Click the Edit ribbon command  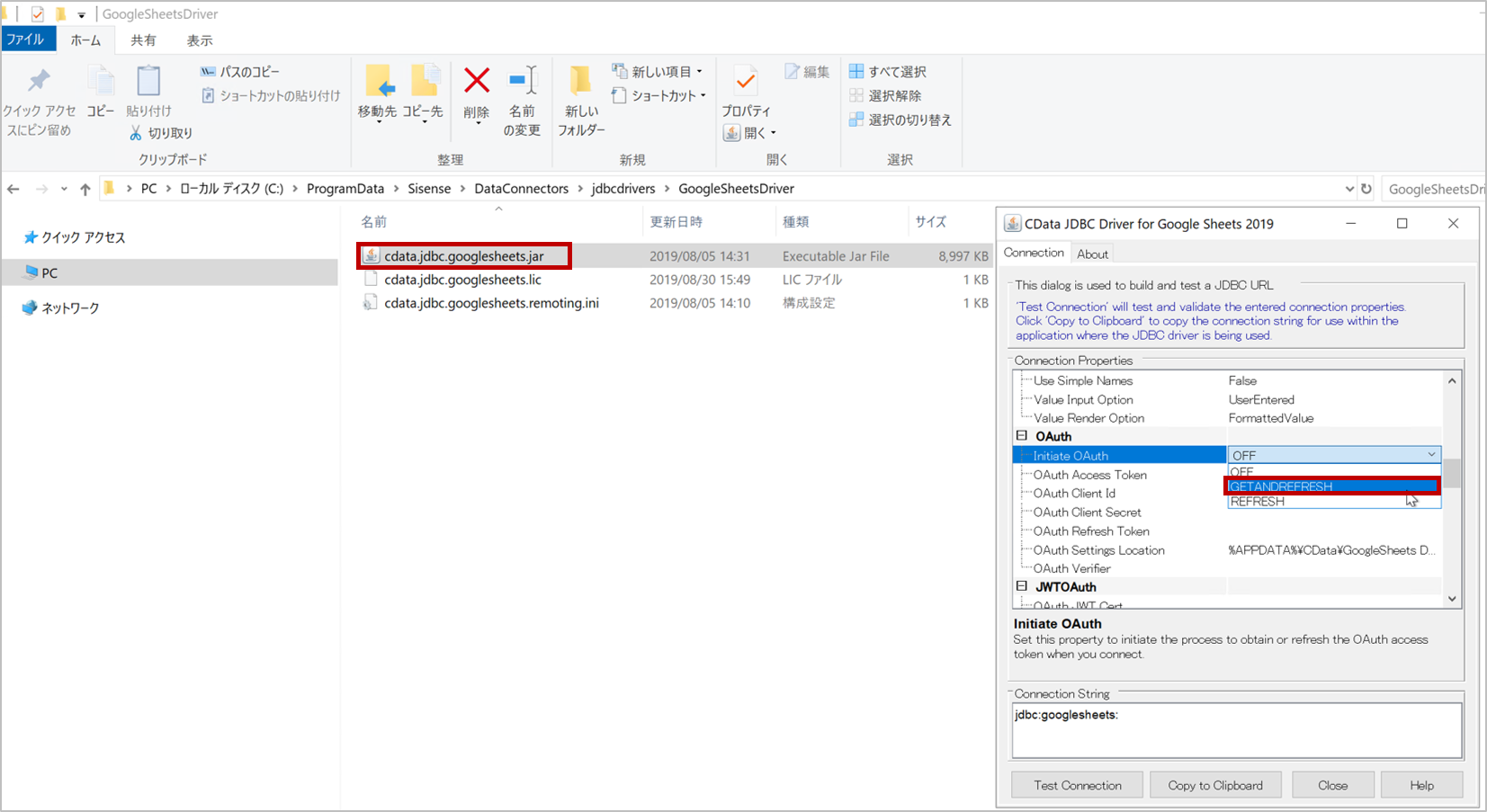(807, 71)
